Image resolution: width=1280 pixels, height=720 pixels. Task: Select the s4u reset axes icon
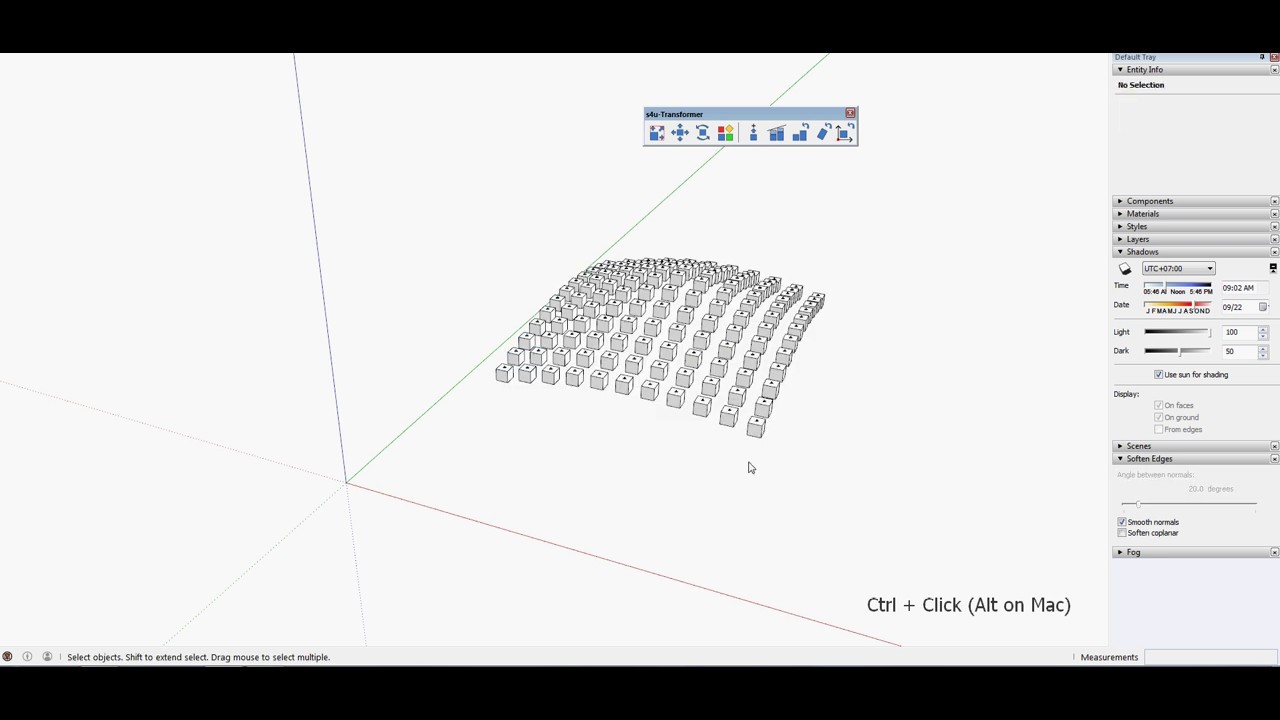845,134
